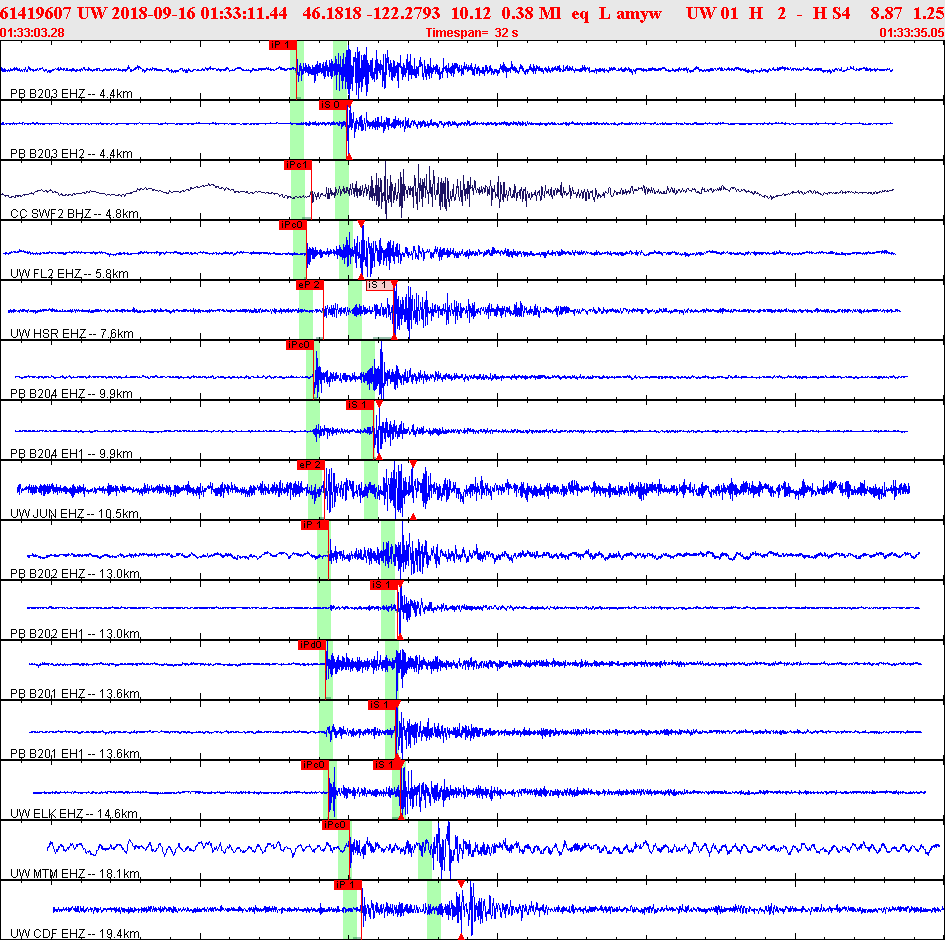Click the end time 01:33:35.05
The image size is (945, 940).
pyautogui.click(x=912, y=33)
